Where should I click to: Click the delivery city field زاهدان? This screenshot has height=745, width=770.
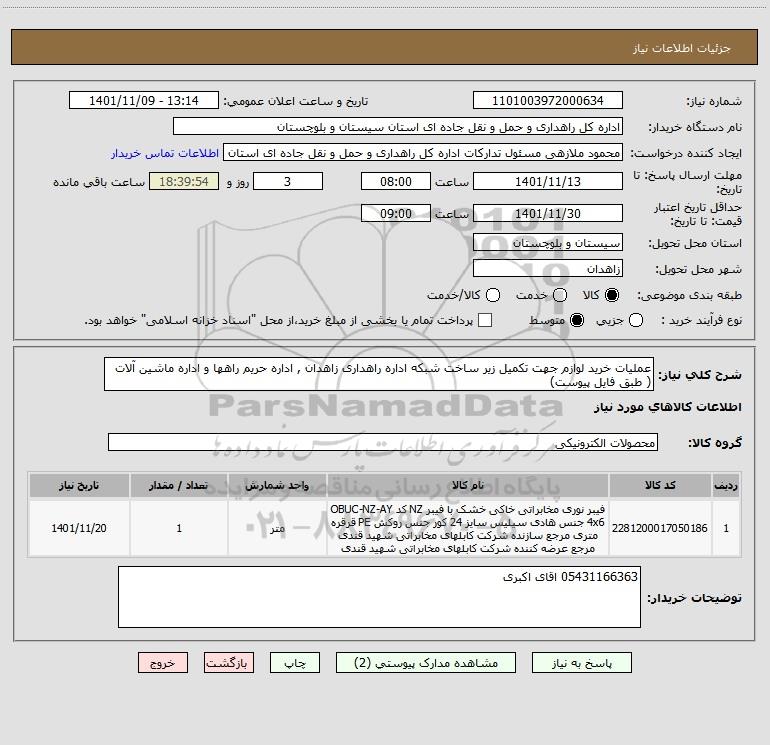[x=548, y=269]
